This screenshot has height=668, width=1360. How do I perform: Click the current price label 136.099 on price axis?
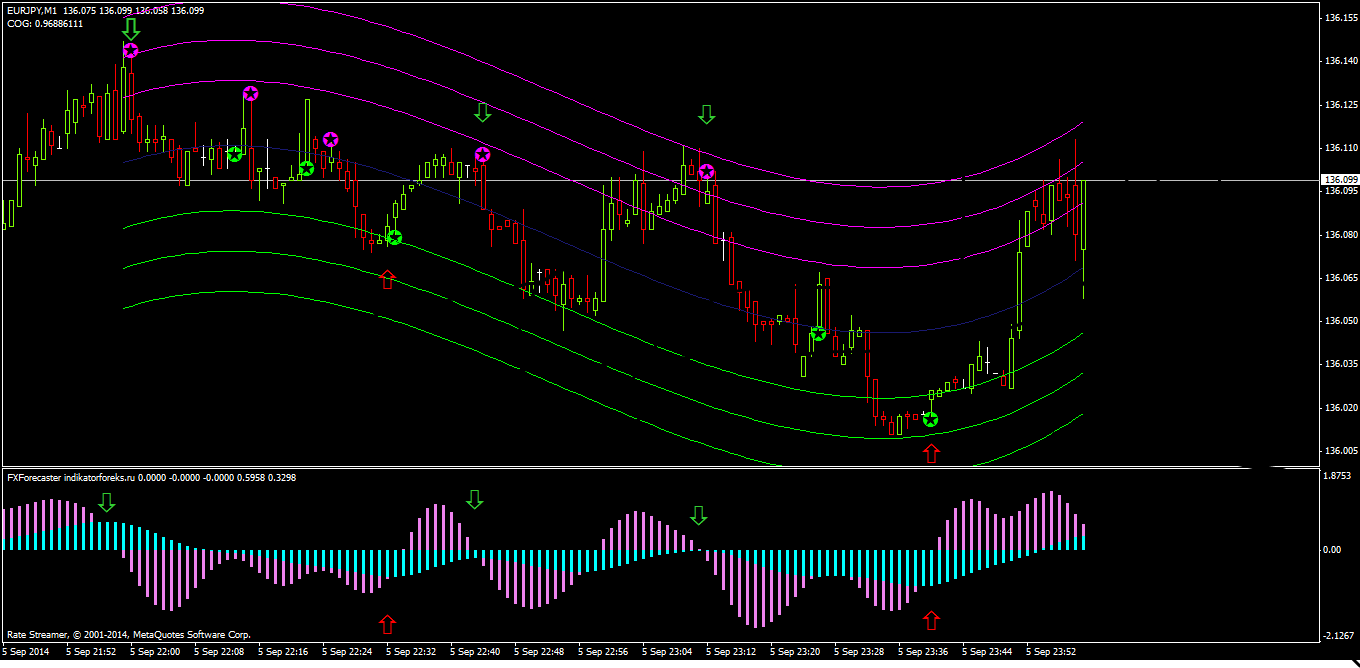[x=1339, y=180]
